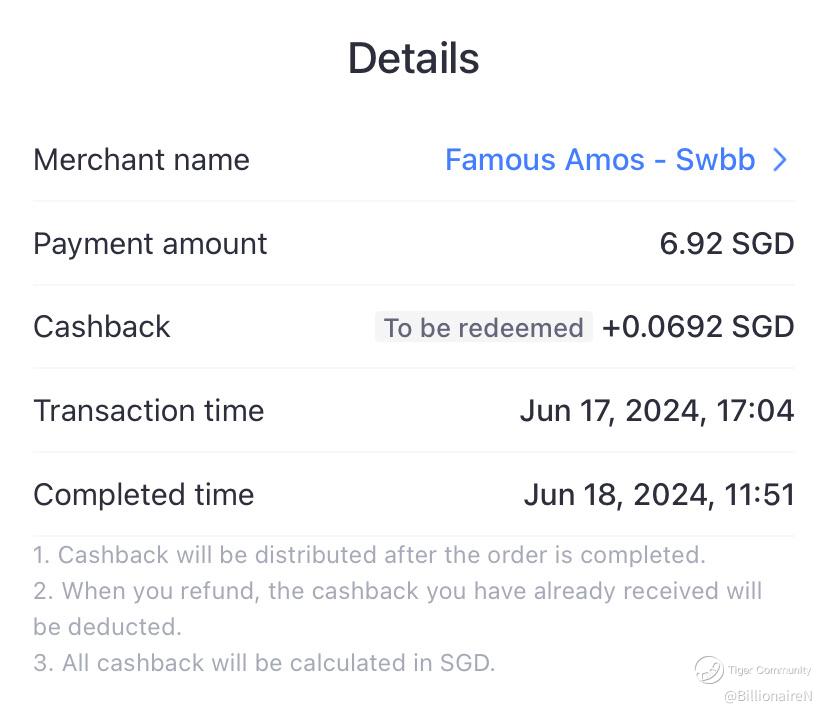
Task: Click the Transaction time label
Action: (x=148, y=411)
